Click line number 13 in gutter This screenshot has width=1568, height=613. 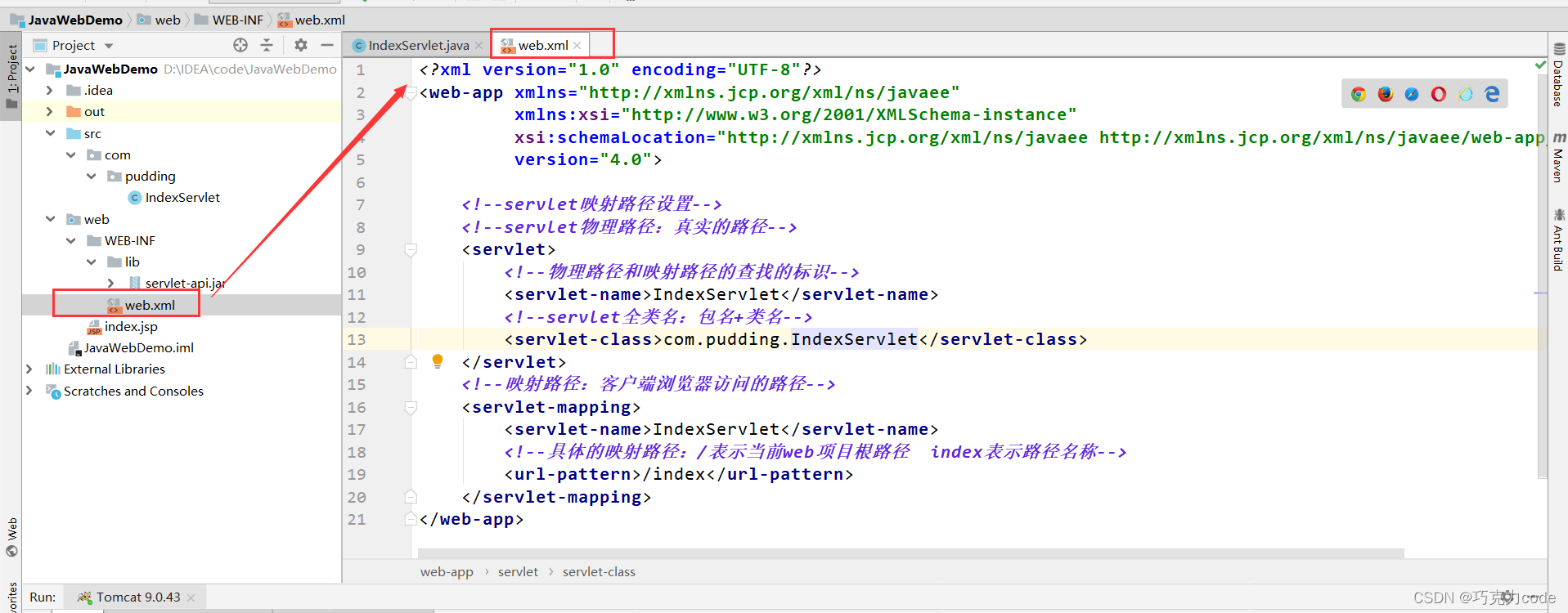(x=357, y=339)
